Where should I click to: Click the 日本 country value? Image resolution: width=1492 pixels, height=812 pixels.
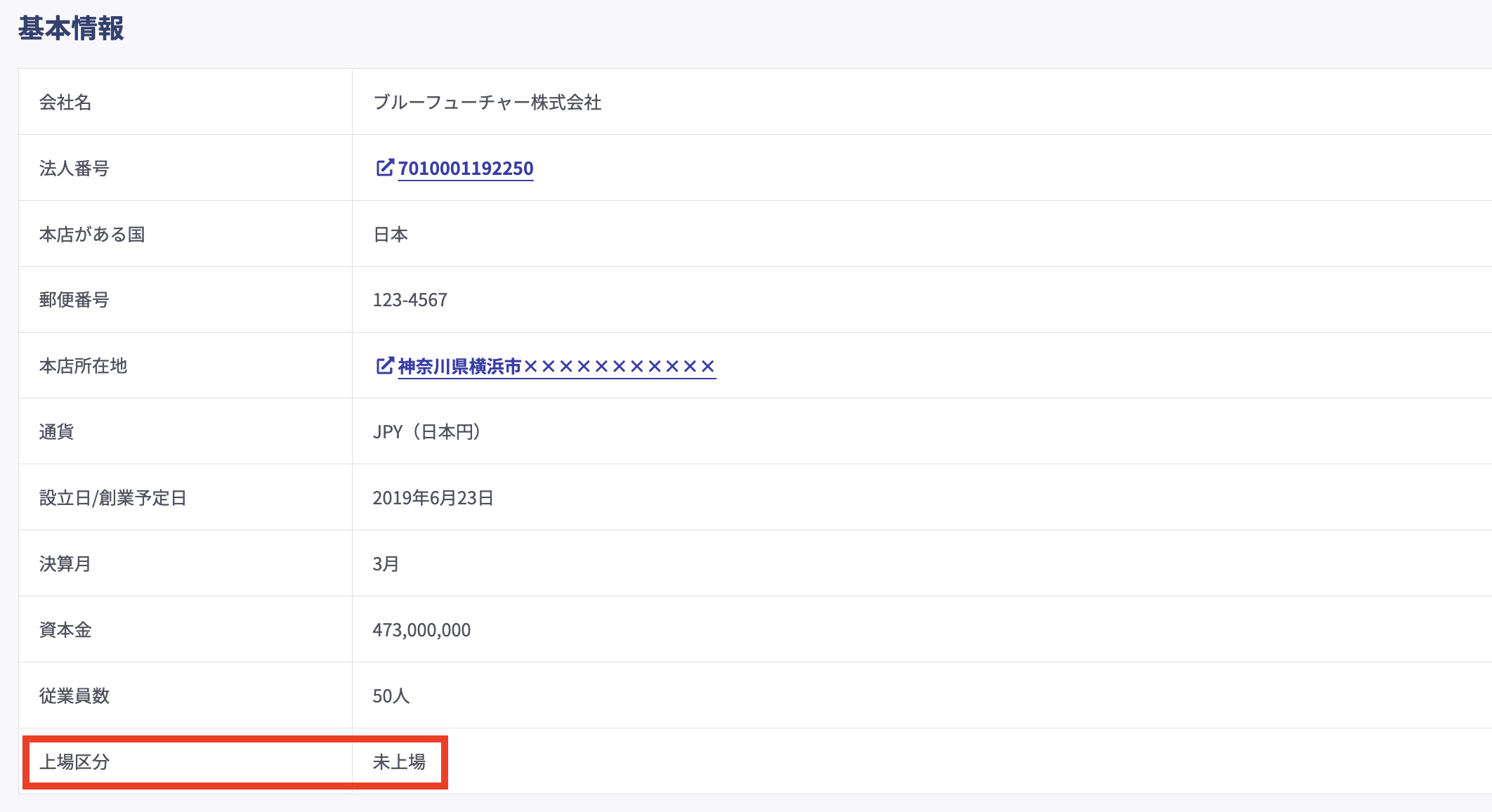(x=391, y=235)
